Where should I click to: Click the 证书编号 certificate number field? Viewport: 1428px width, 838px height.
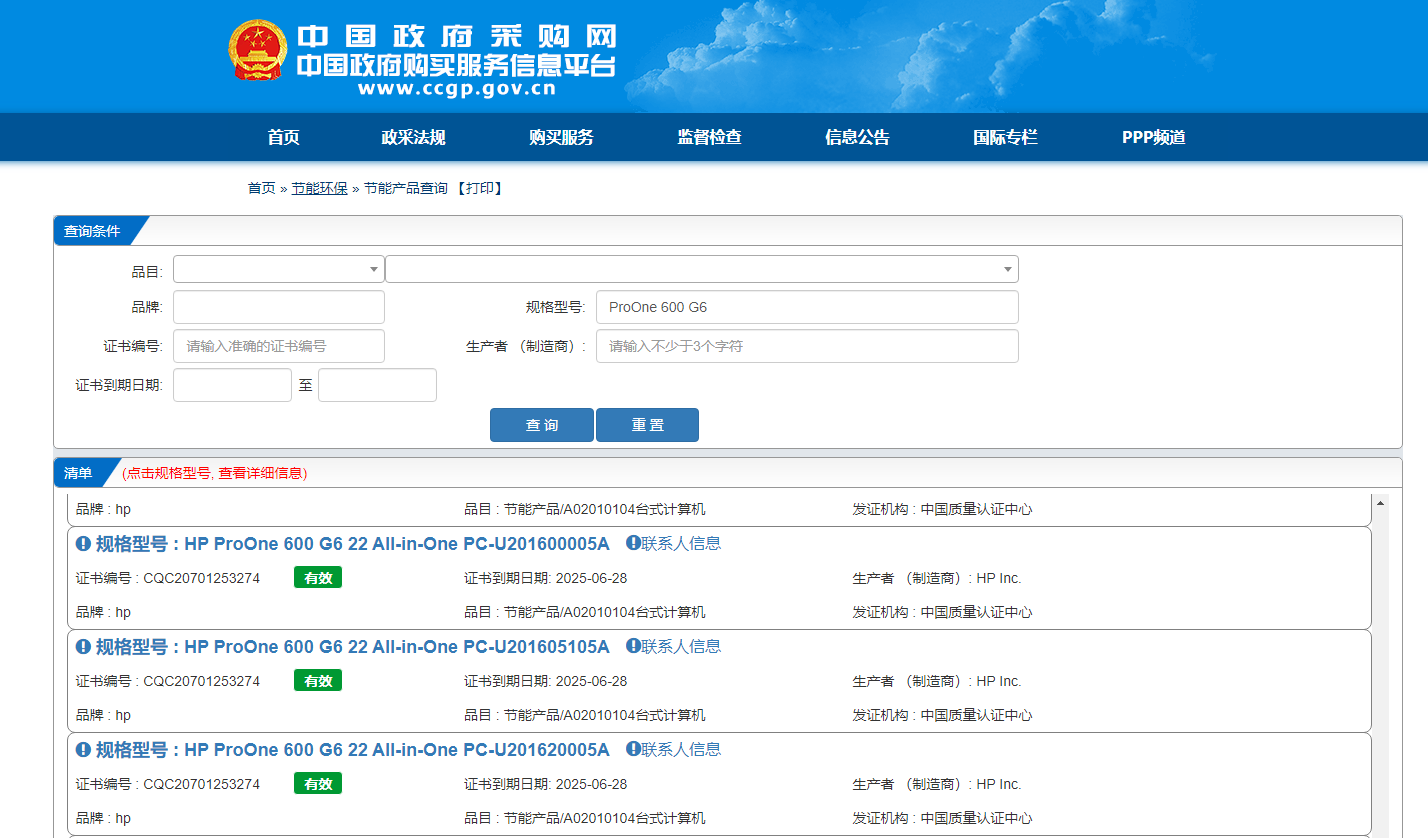279,346
